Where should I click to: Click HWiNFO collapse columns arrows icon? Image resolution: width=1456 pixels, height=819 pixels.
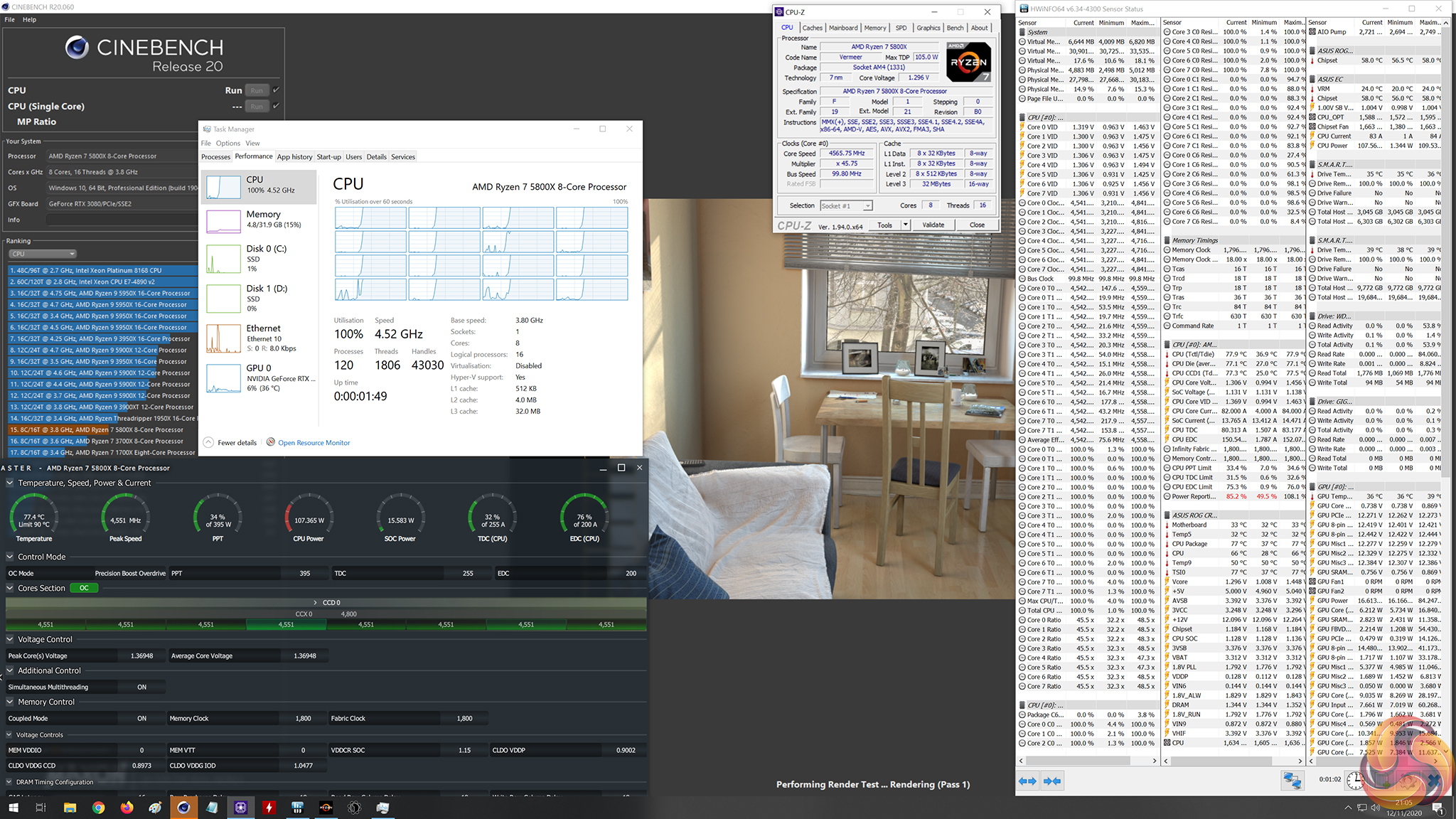[1052, 781]
